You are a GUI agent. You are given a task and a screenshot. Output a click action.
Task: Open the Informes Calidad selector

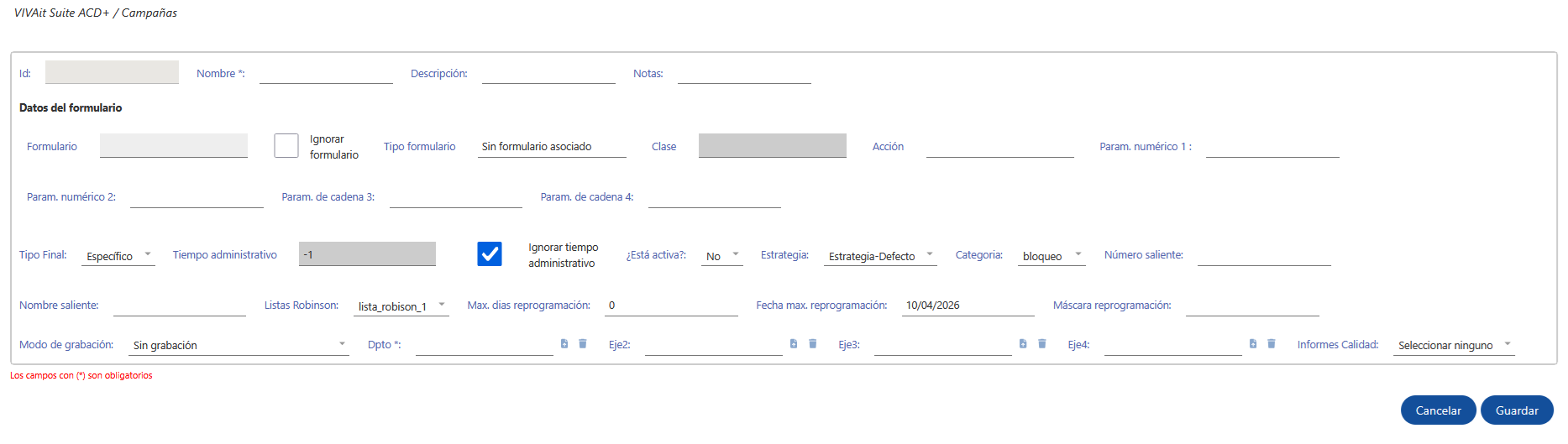1453,345
